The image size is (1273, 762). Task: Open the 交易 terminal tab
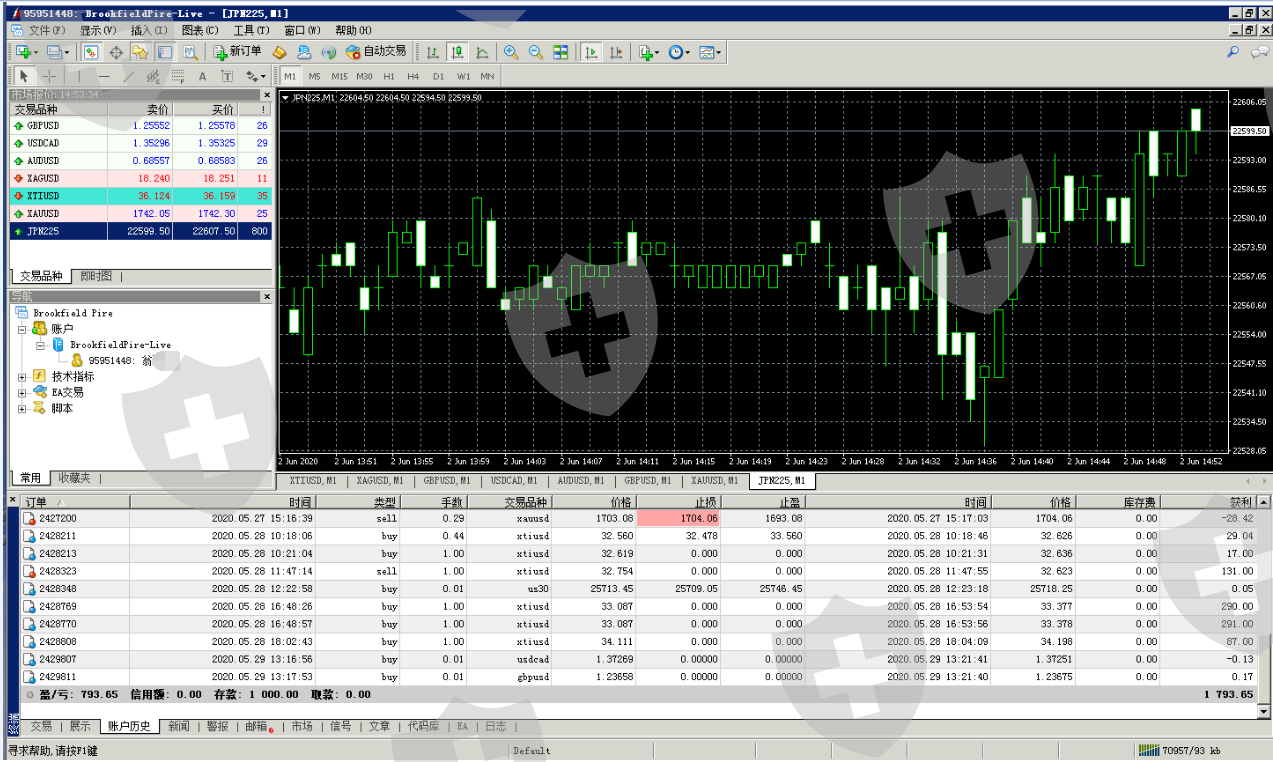point(40,726)
